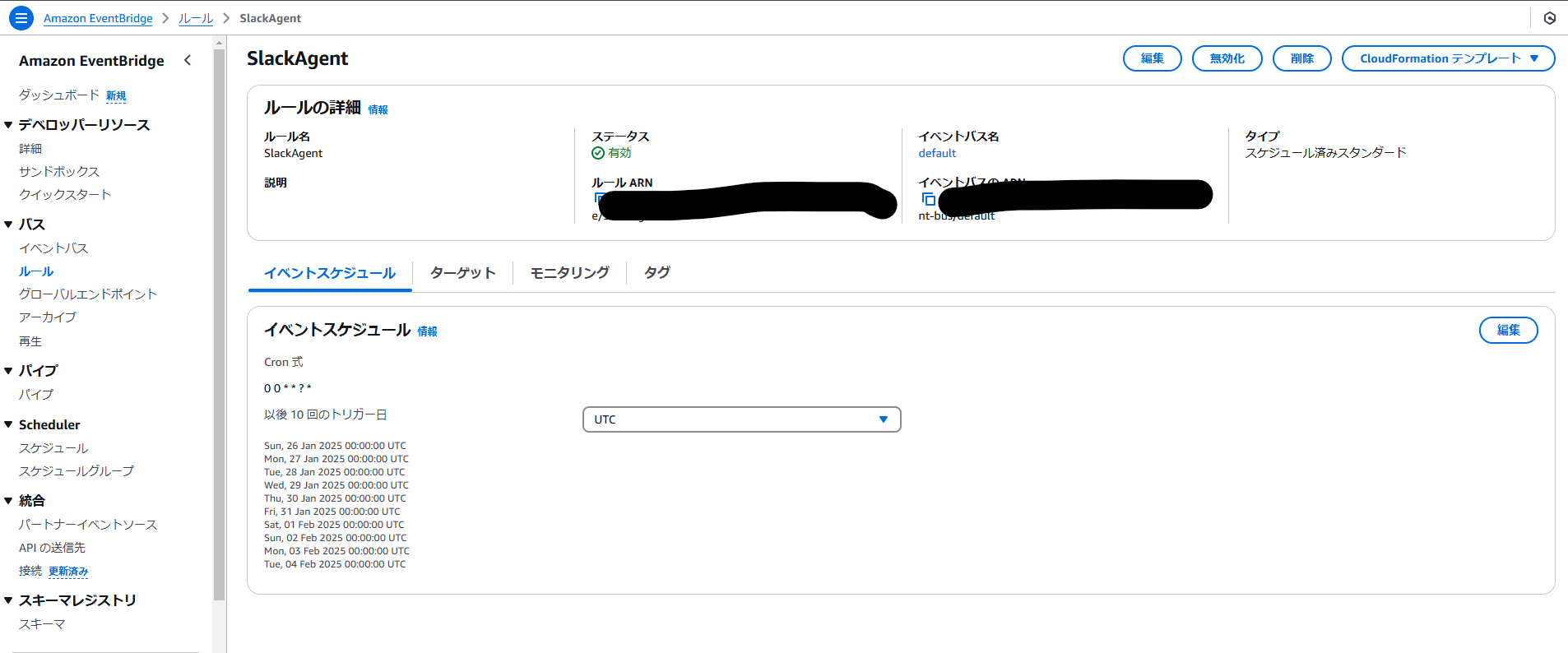The image size is (1568, 653).
Task: Open 情報 link beside イベントスケジュール heading
Action: pos(427,331)
